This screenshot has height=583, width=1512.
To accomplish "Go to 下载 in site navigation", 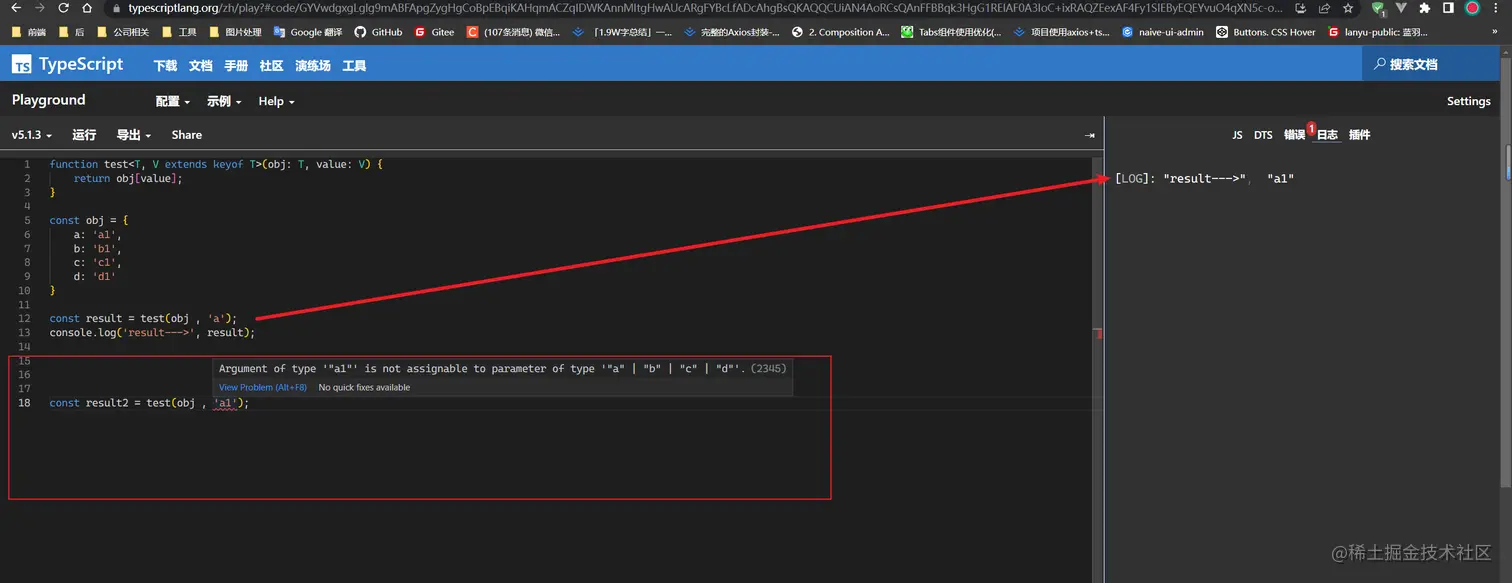I will coord(165,66).
